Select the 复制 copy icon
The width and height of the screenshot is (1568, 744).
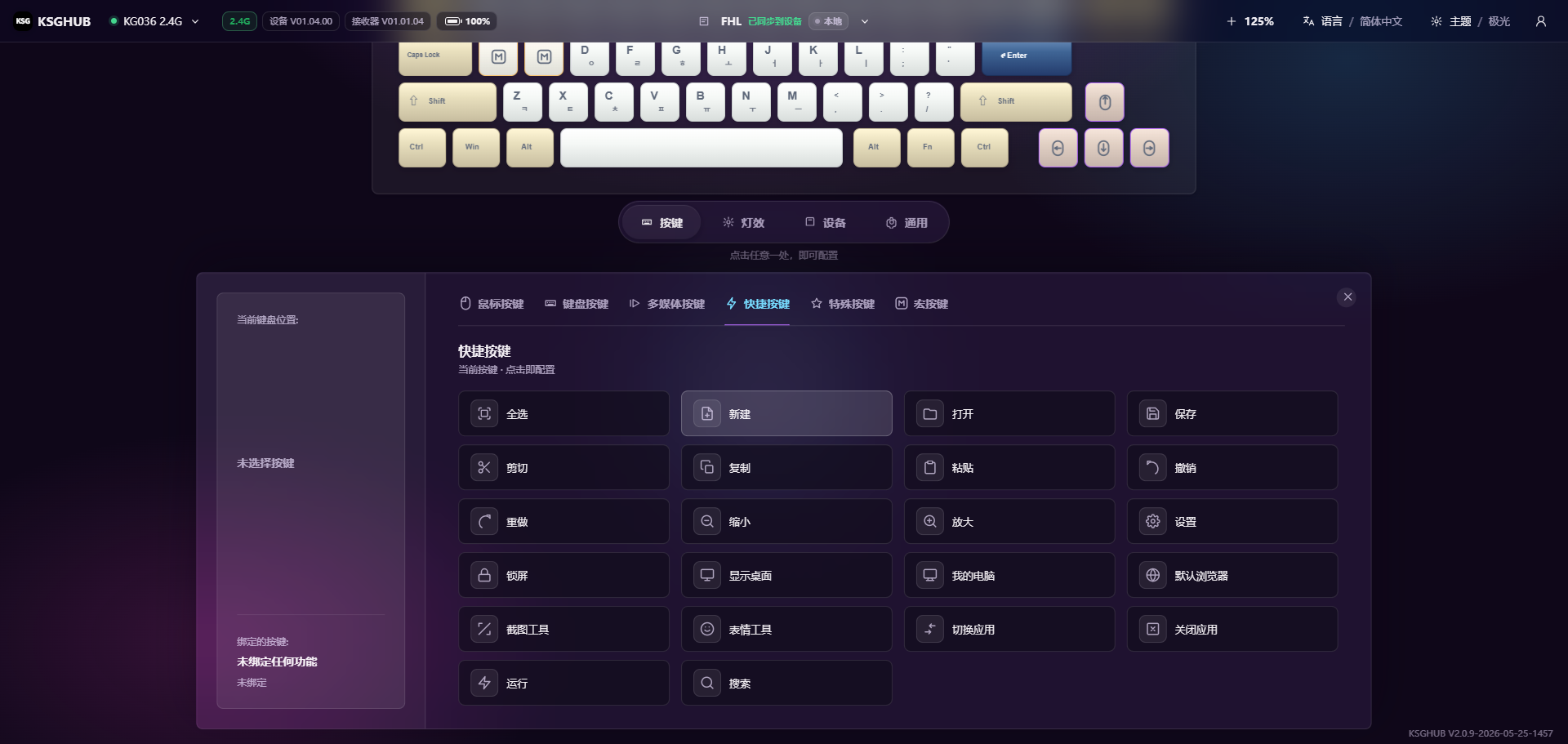point(707,467)
